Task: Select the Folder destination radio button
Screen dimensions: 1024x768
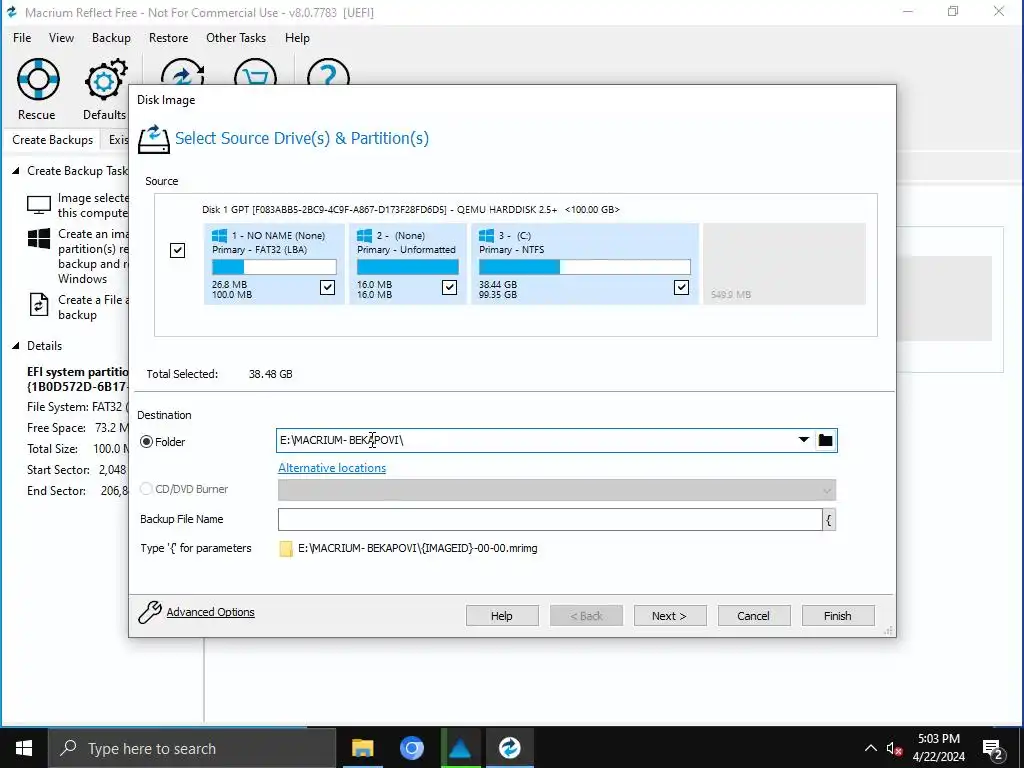Action: [146, 442]
